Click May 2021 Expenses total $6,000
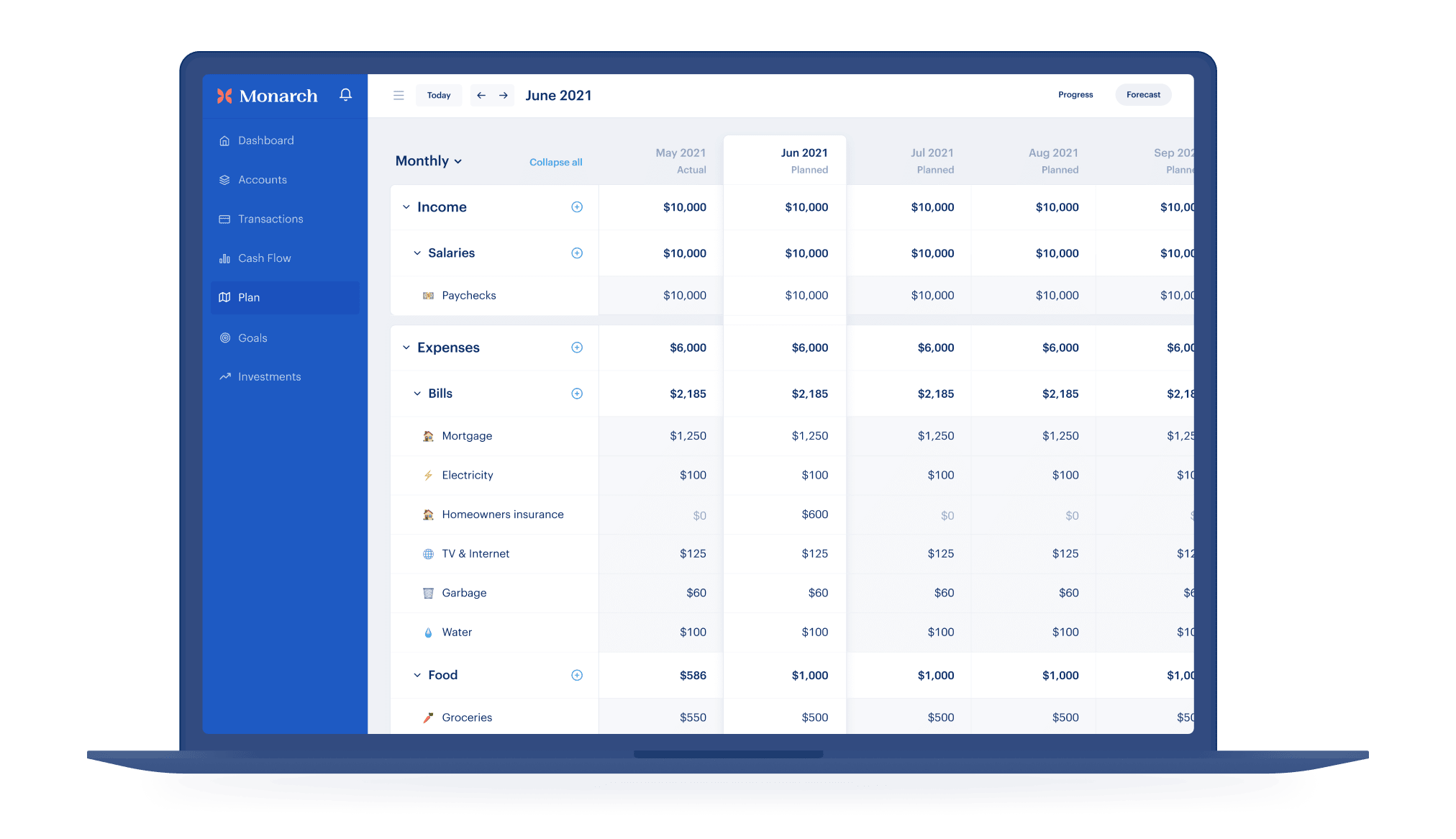 coord(688,348)
